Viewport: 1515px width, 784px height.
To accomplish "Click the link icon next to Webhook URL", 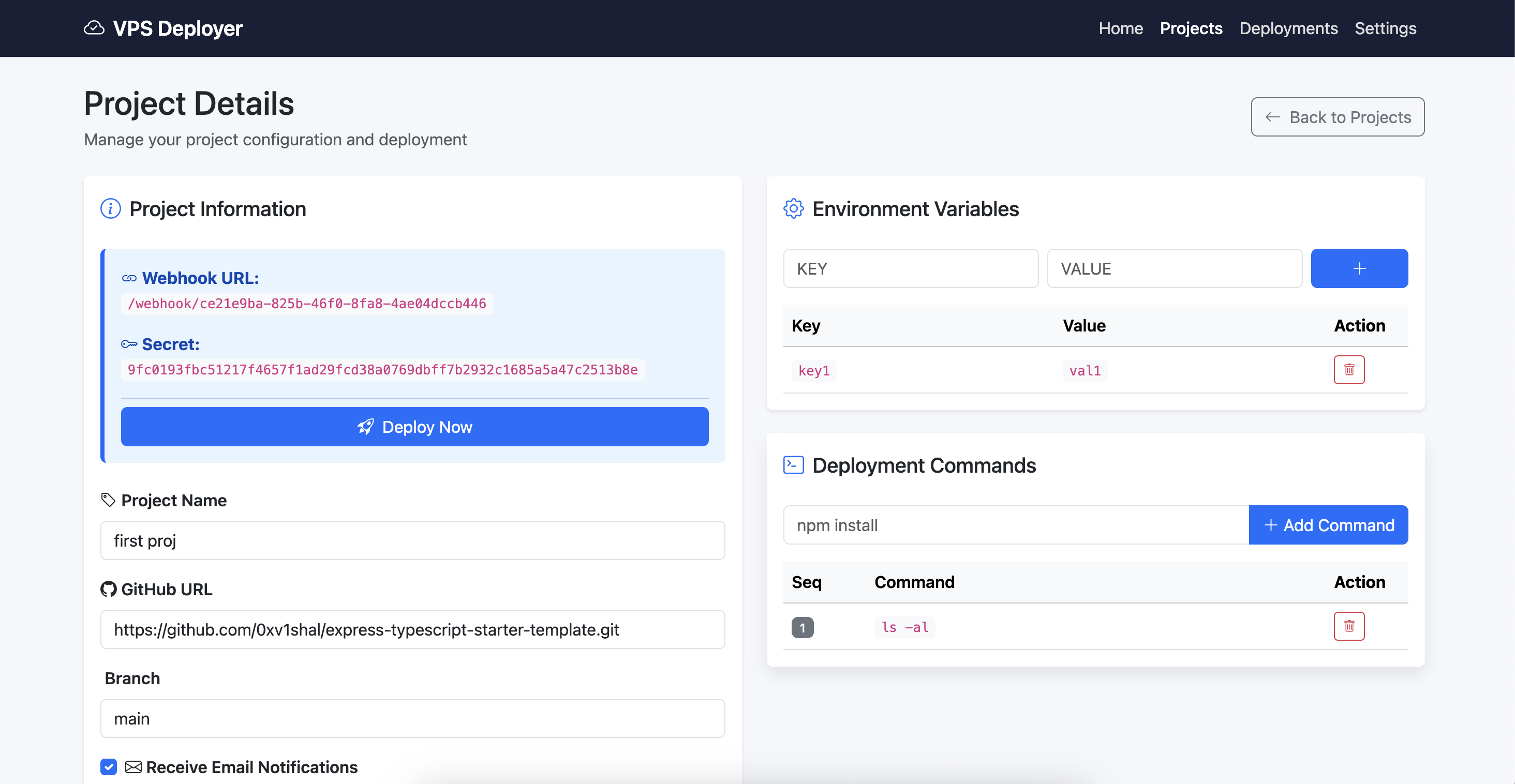I will pos(129,278).
